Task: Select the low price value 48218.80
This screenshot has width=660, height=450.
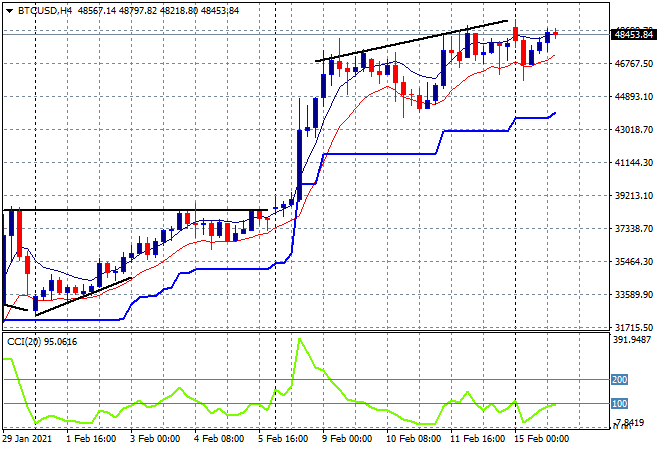Action: tap(179, 11)
